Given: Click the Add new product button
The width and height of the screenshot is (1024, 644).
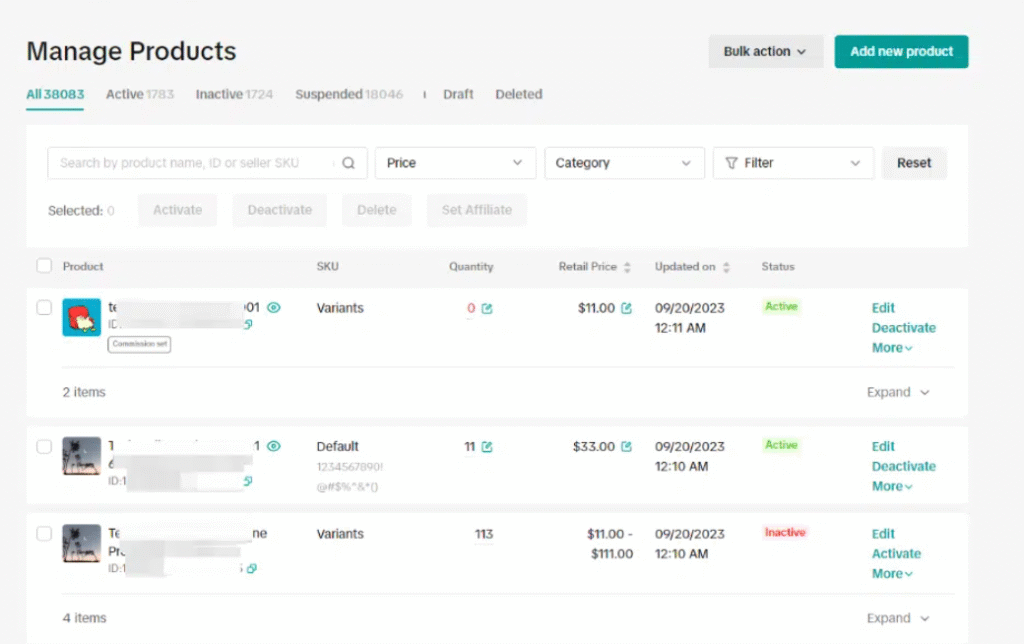Looking at the screenshot, I should point(900,51).
